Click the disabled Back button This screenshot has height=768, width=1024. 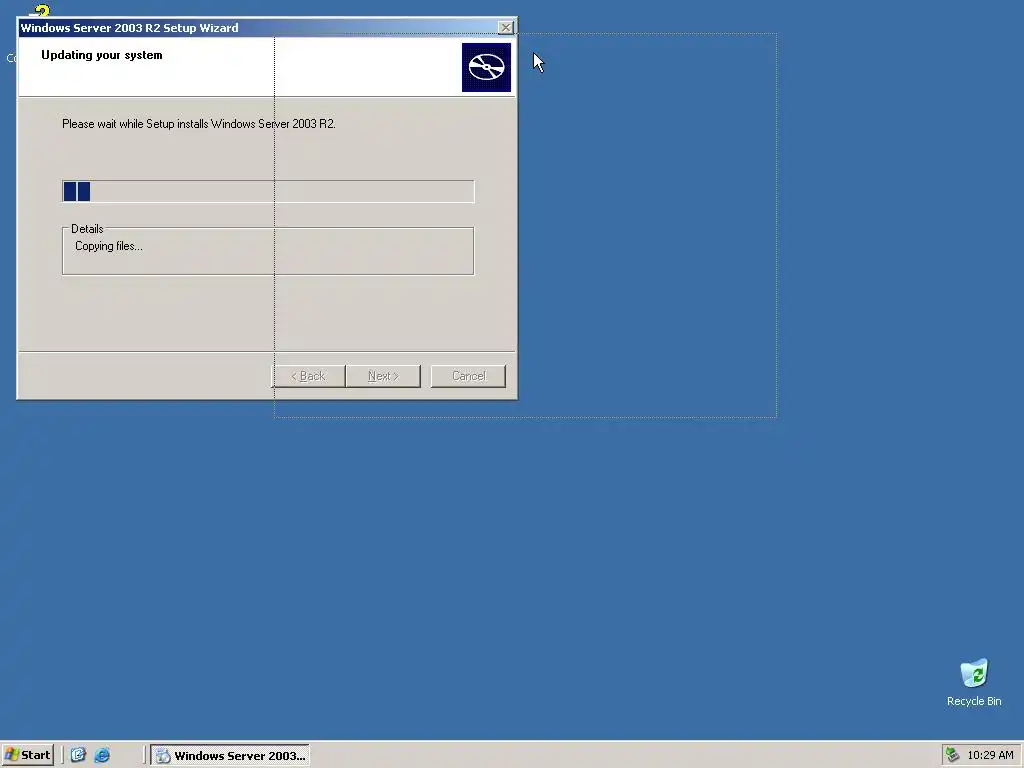[308, 376]
